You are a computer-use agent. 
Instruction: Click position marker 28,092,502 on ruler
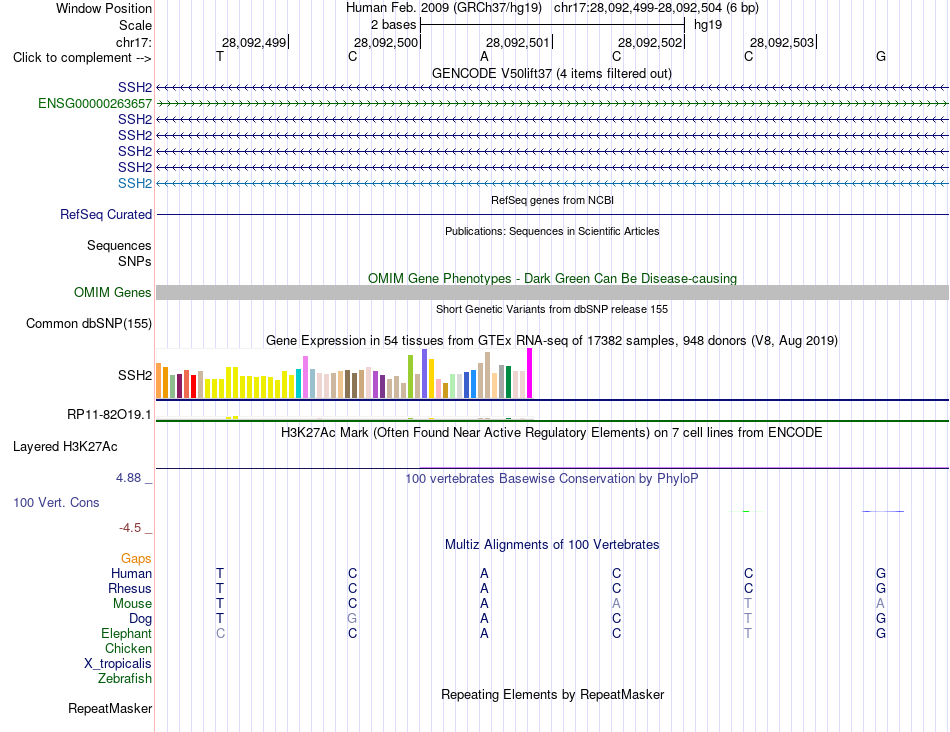tap(650, 42)
